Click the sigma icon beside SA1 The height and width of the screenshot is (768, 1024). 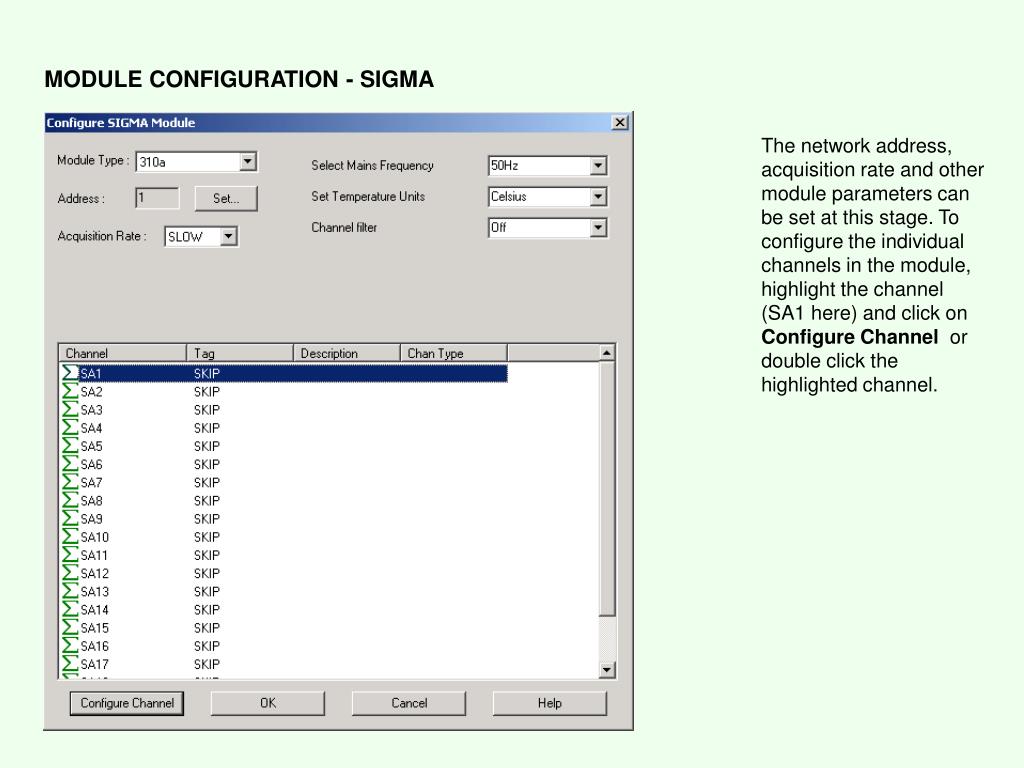pyautogui.click(x=70, y=373)
